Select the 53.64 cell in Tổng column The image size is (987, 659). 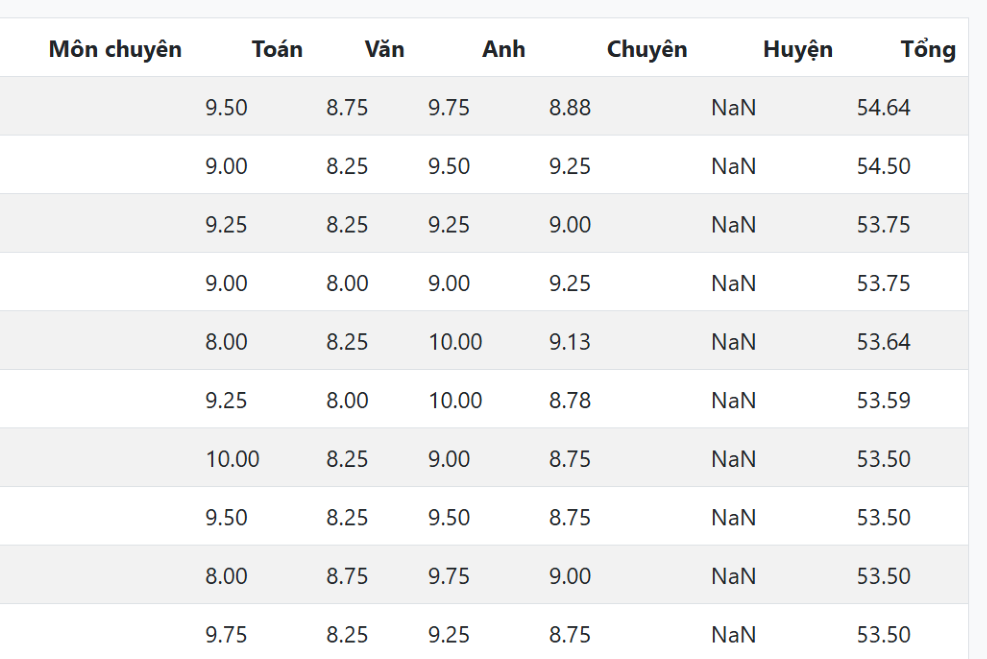pos(883,342)
